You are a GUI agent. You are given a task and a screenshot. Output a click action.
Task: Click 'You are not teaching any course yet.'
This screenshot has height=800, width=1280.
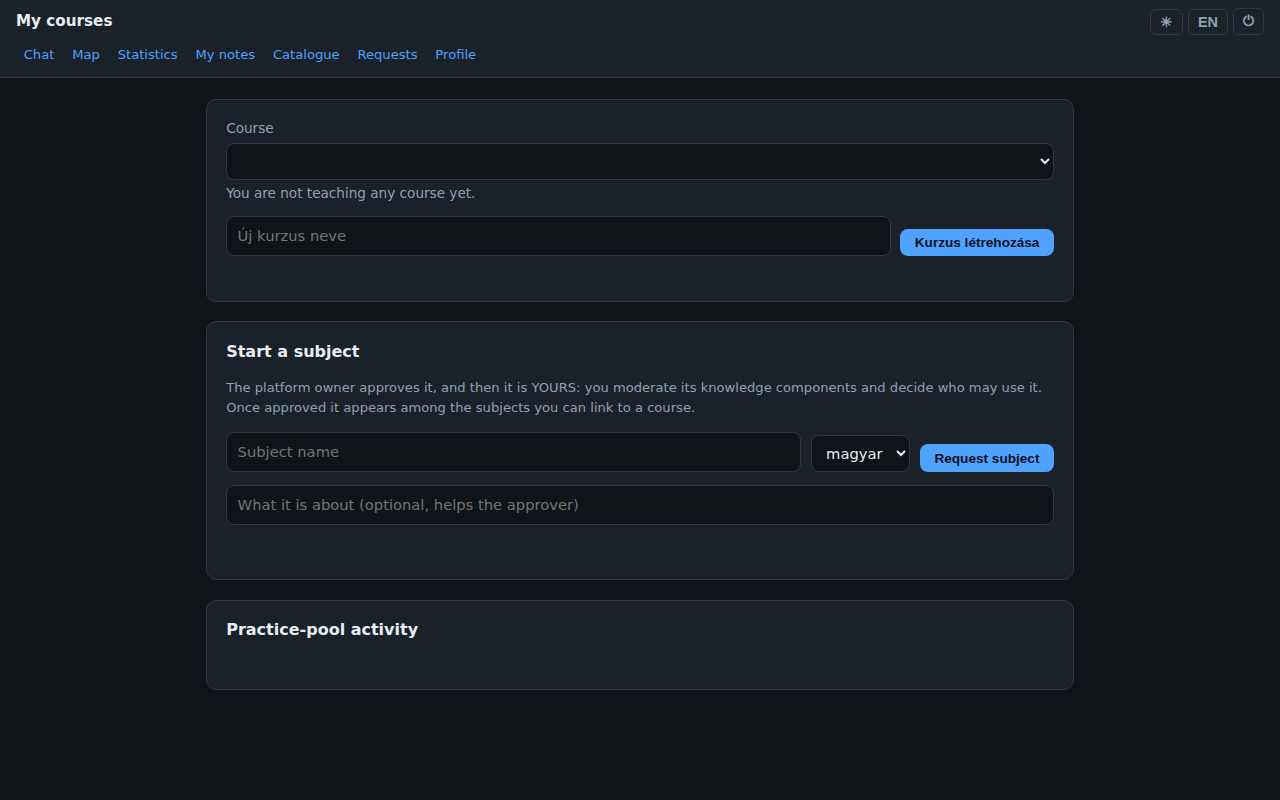351,193
